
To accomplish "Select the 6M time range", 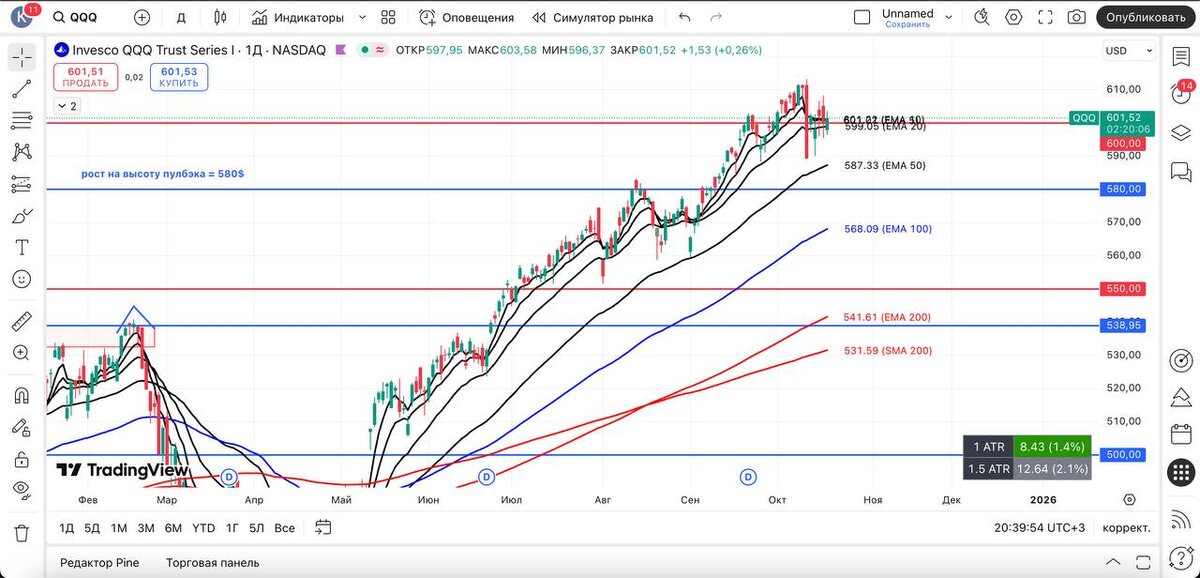I will [173, 527].
